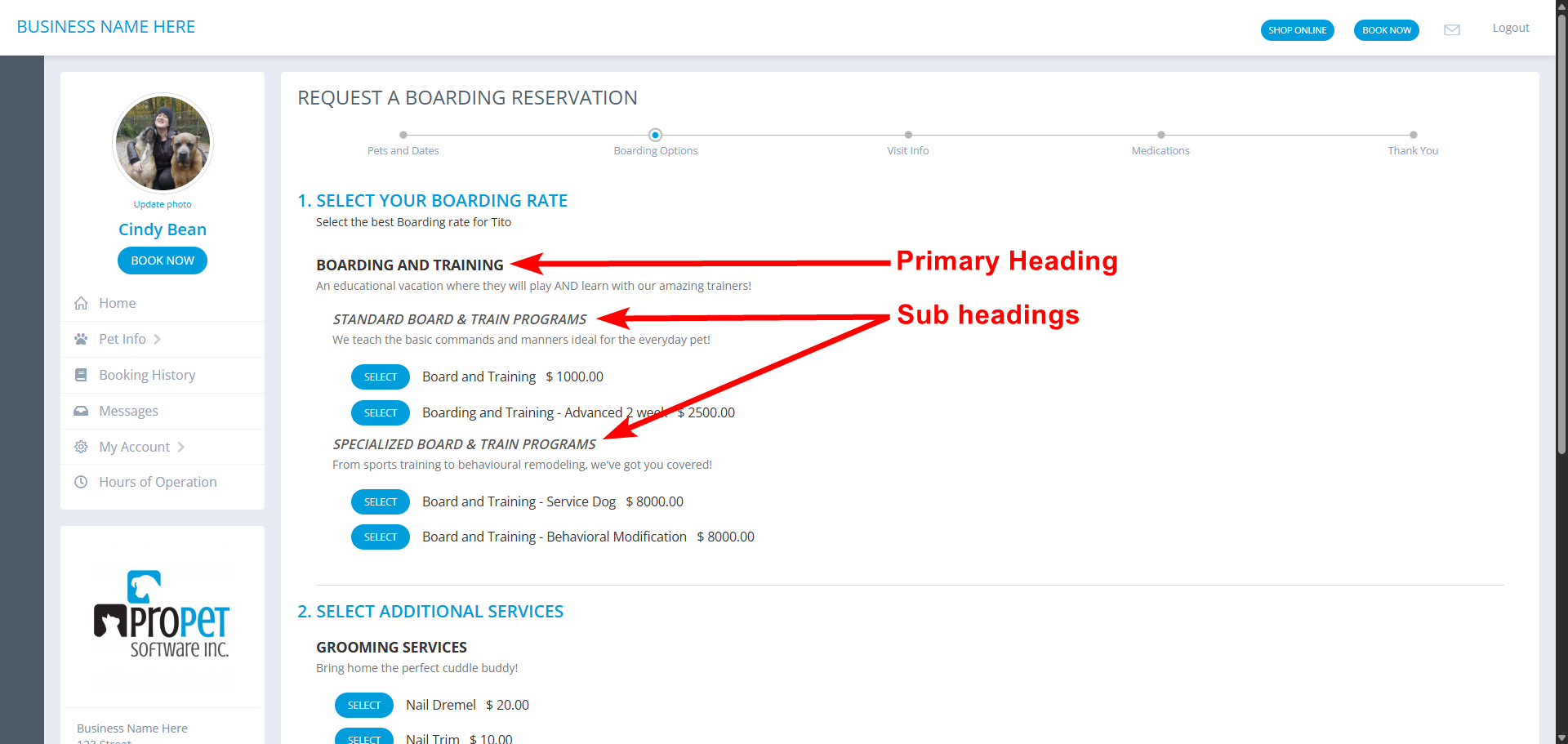1568x744 pixels.
Task: Click the Logout link
Action: (1510, 27)
